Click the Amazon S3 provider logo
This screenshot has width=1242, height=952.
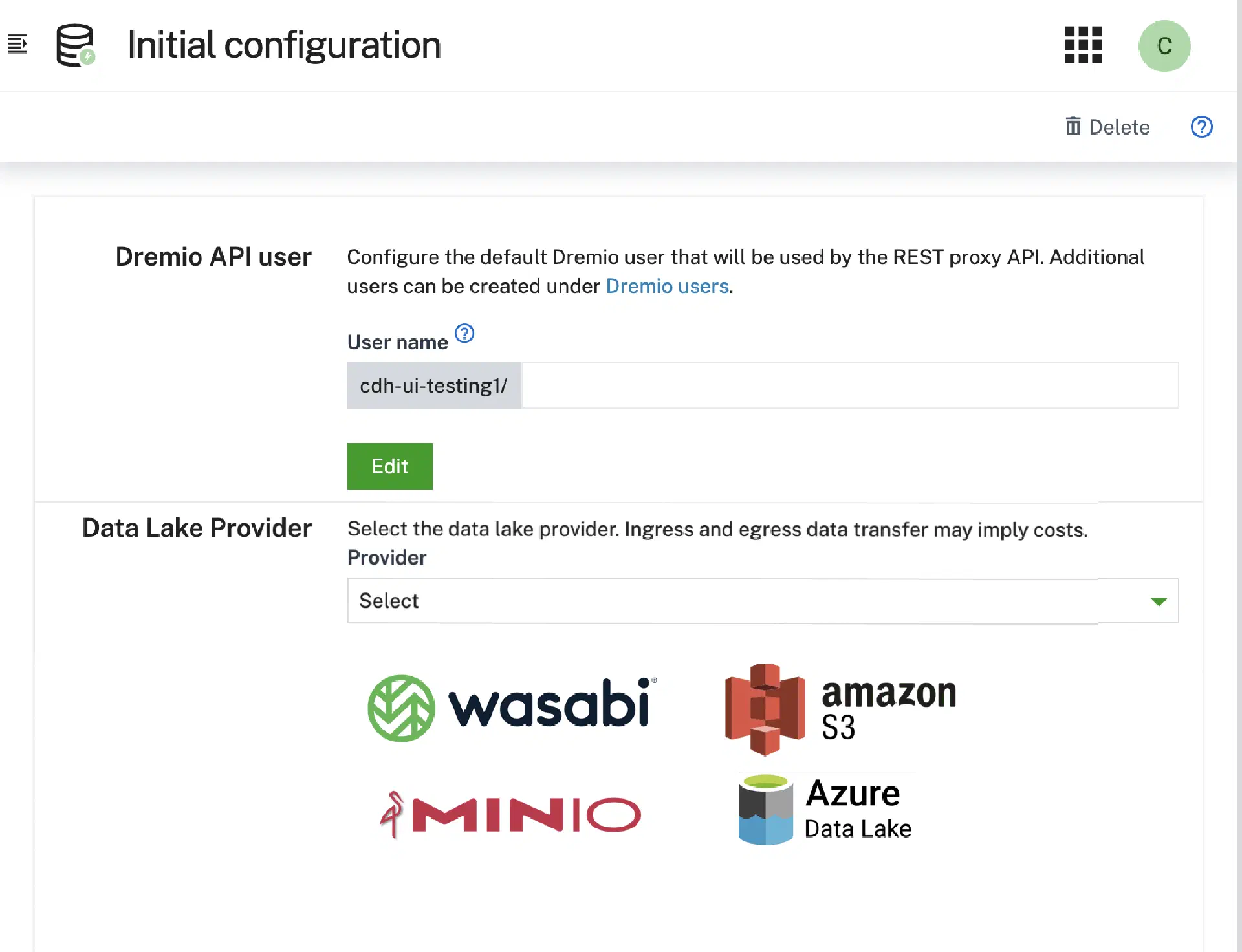click(x=840, y=709)
